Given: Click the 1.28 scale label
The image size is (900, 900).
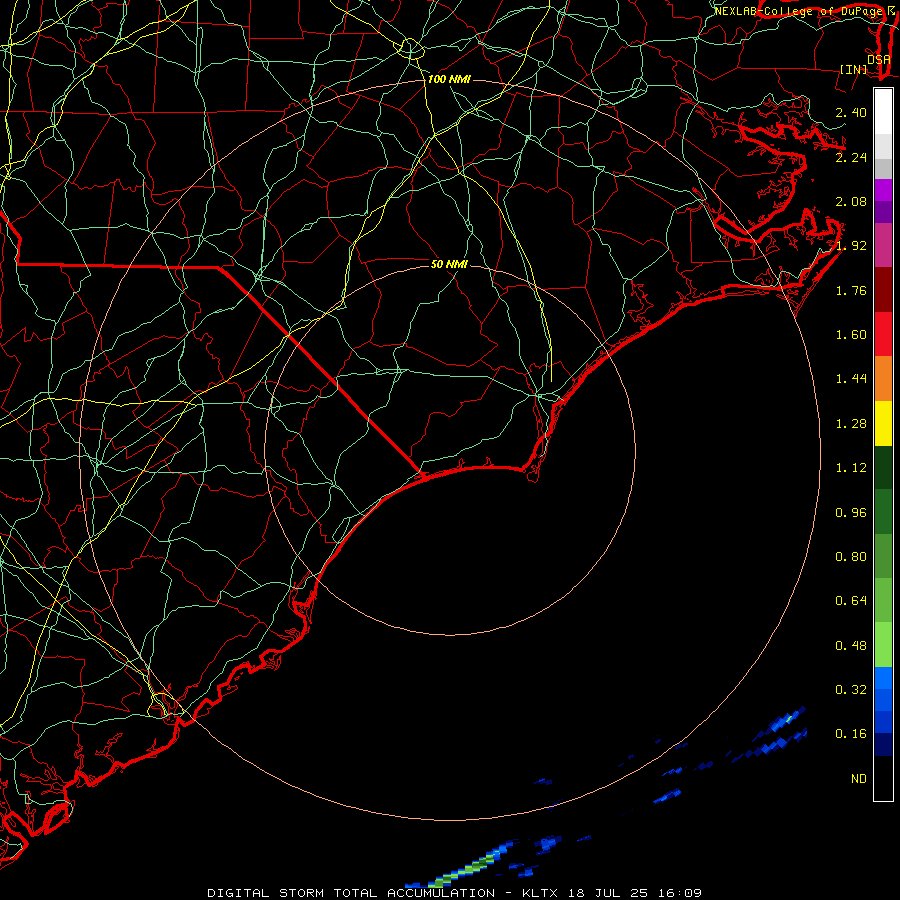Looking at the screenshot, I should pyautogui.click(x=851, y=424).
